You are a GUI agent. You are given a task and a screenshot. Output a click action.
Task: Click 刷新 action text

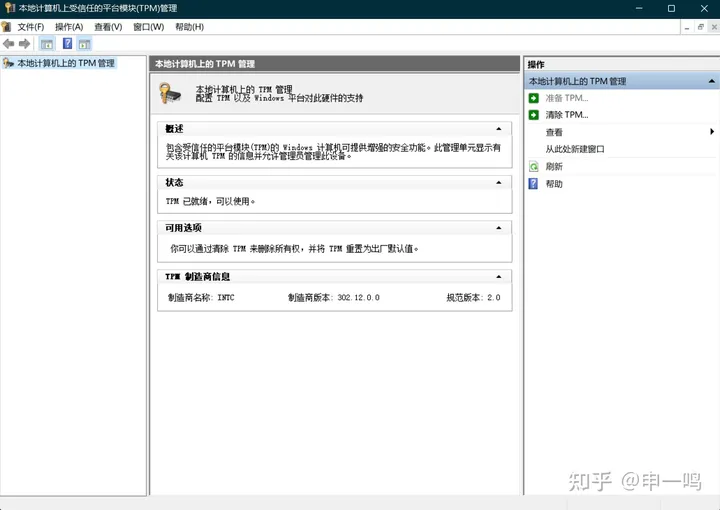click(x=554, y=167)
